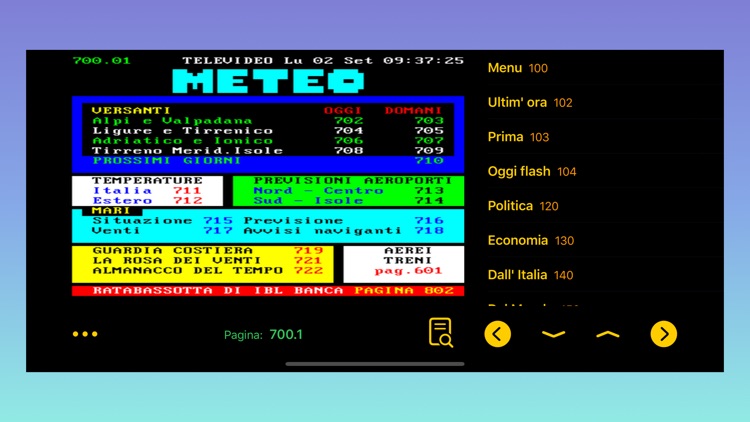Click the VERSANTI heading

coord(131,111)
